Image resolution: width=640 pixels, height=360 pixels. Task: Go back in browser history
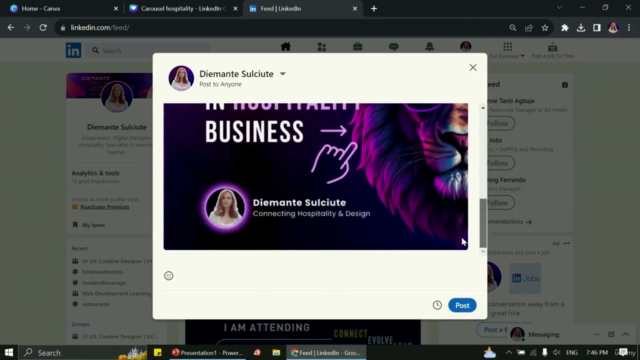click(x=11, y=28)
